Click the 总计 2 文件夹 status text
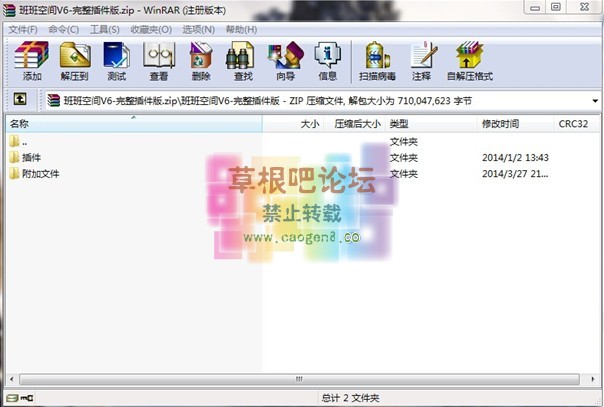Screen dimensions: 604x407 350,398
